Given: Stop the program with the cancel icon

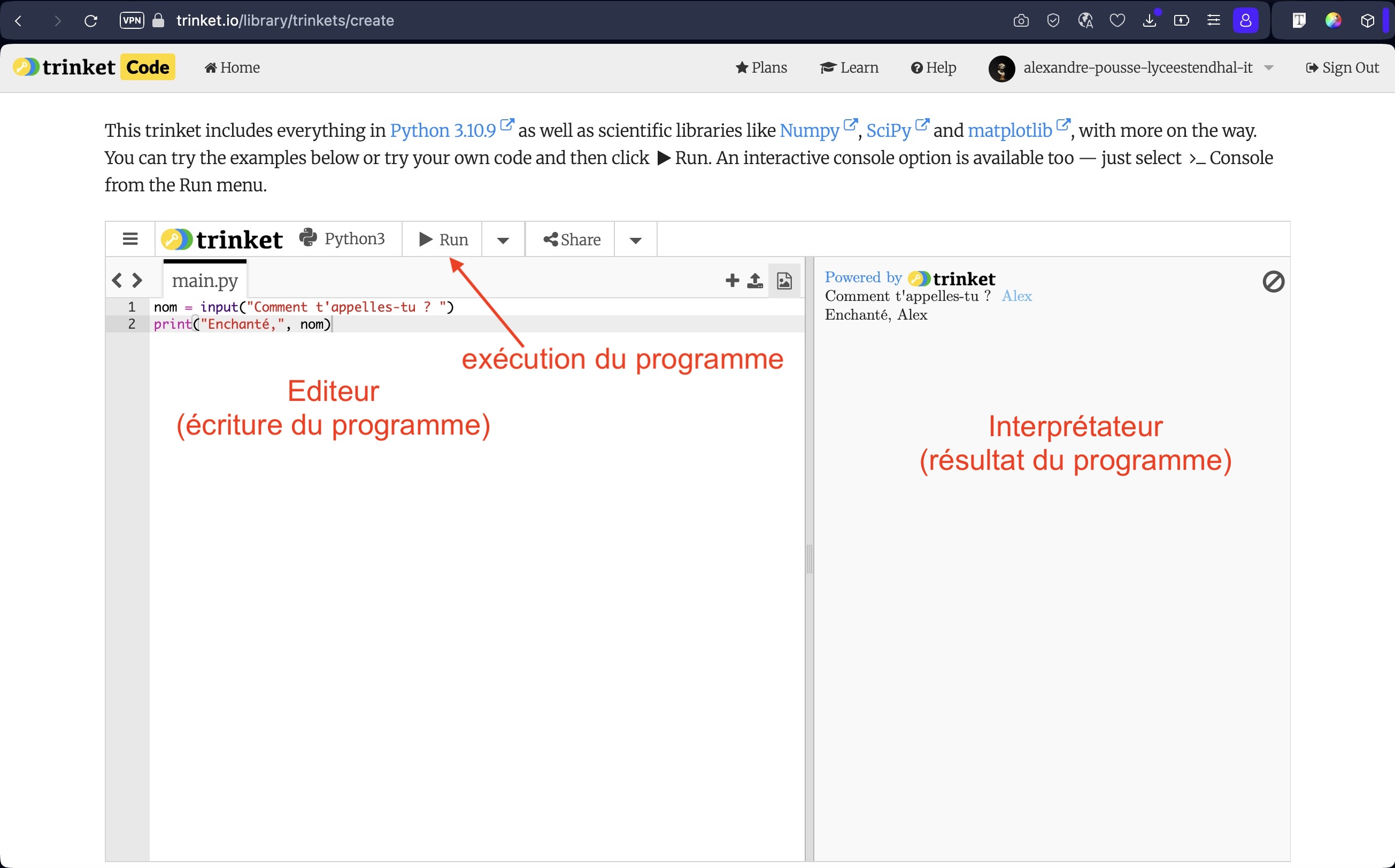Looking at the screenshot, I should (1273, 281).
